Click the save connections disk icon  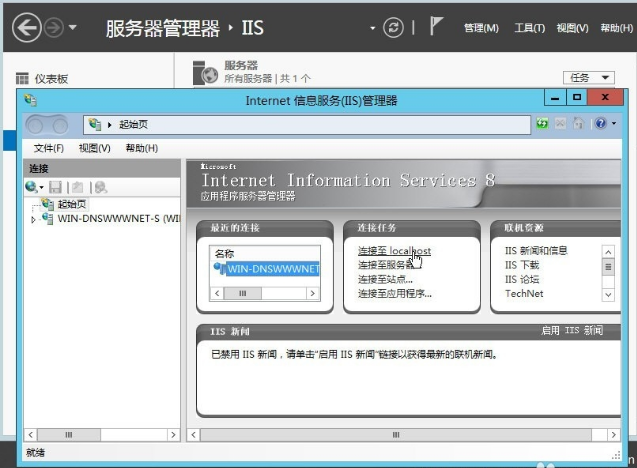click(x=55, y=187)
